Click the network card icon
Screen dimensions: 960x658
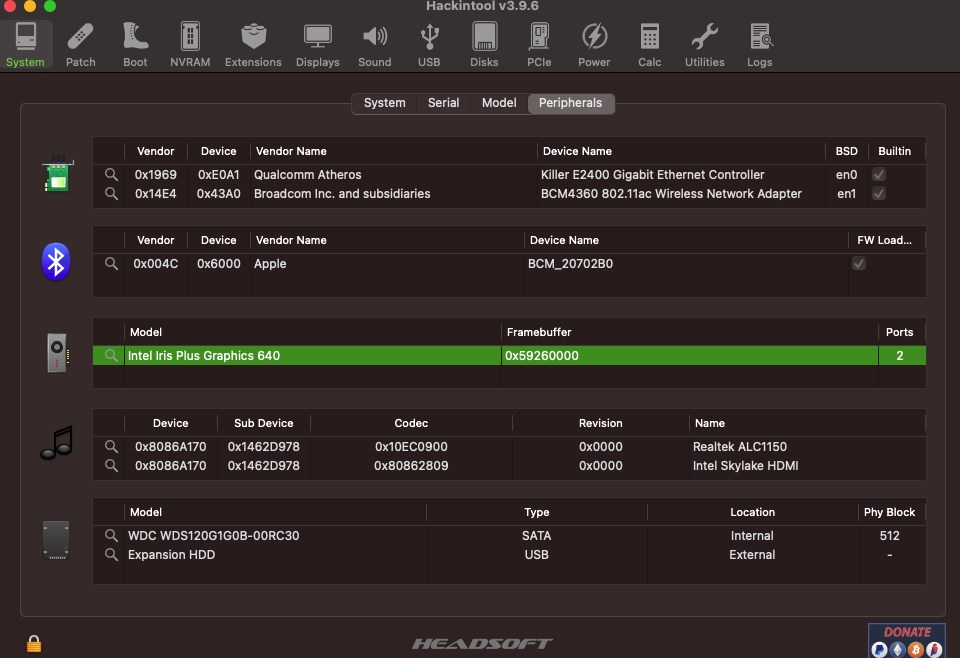(58, 173)
